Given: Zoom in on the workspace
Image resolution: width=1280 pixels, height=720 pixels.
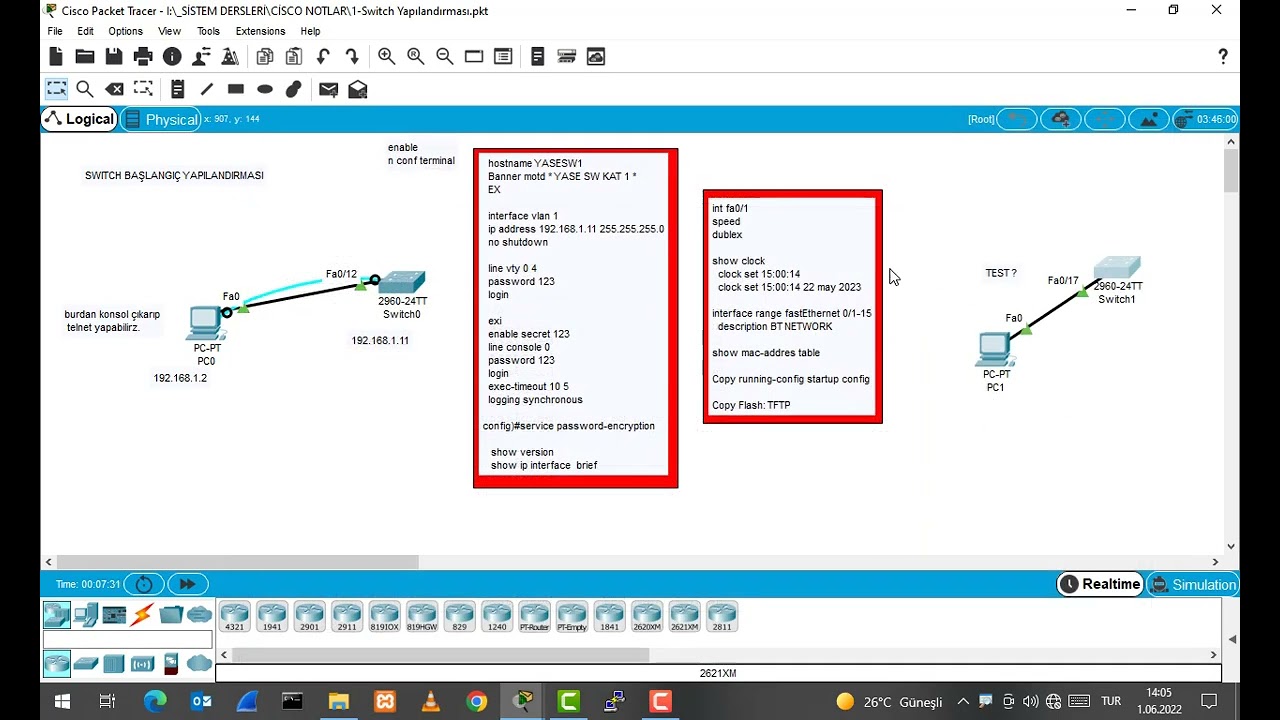Looking at the screenshot, I should click(387, 57).
